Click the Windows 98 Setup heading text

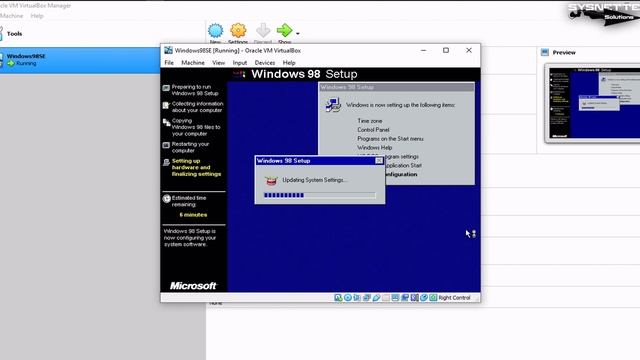pos(304,74)
